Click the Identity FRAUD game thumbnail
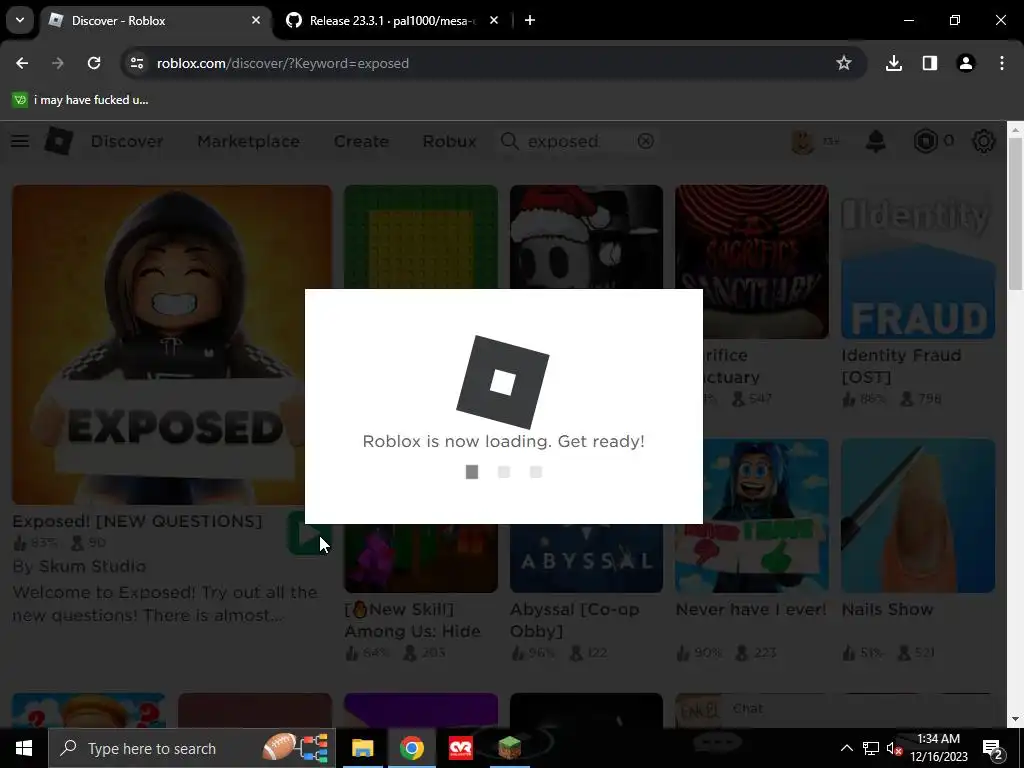 [x=918, y=262]
